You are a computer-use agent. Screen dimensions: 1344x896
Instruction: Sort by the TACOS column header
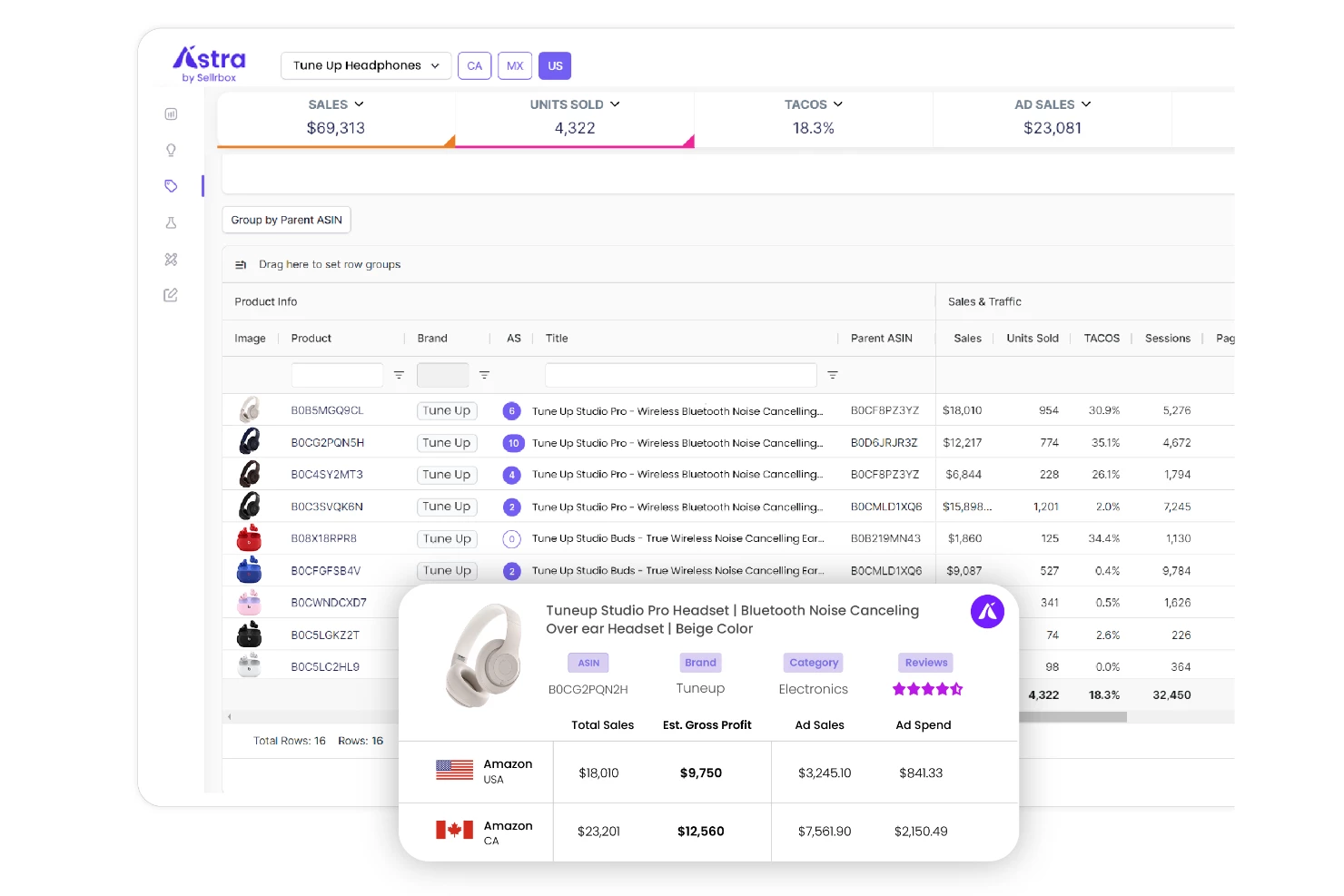coord(1102,339)
